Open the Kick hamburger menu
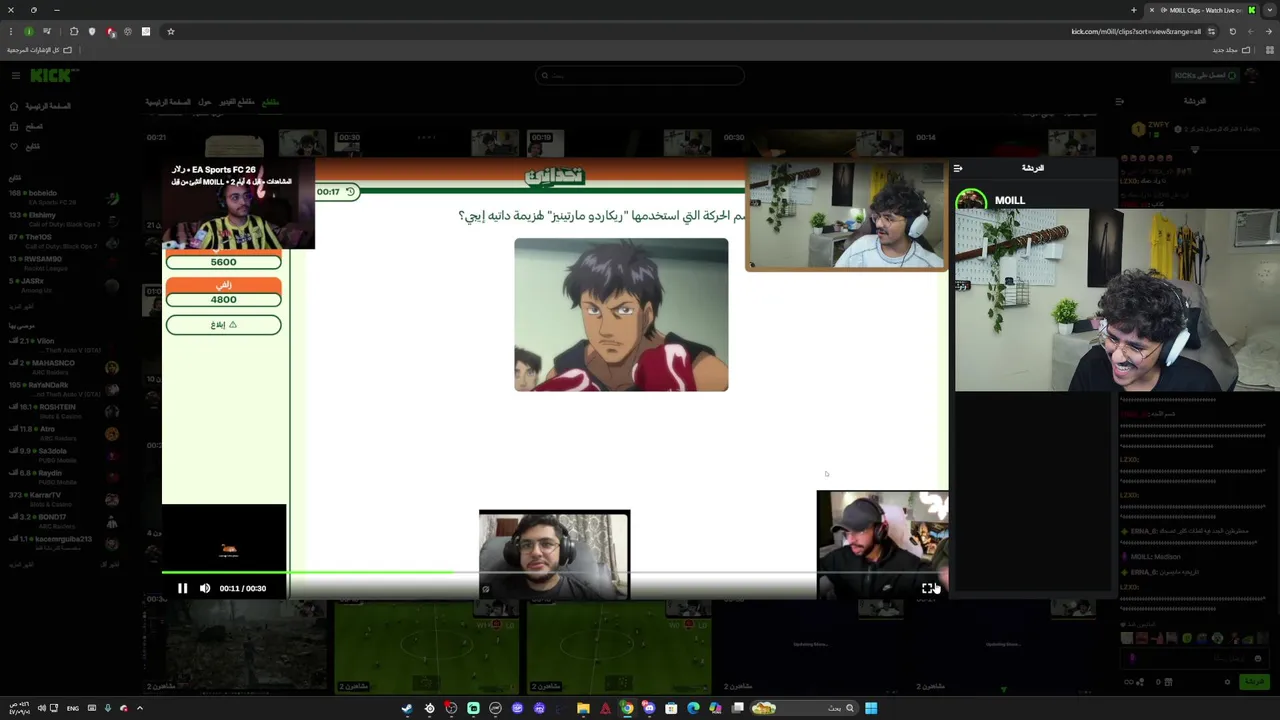The height and width of the screenshot is (720, 1280). tap(16, 76)
